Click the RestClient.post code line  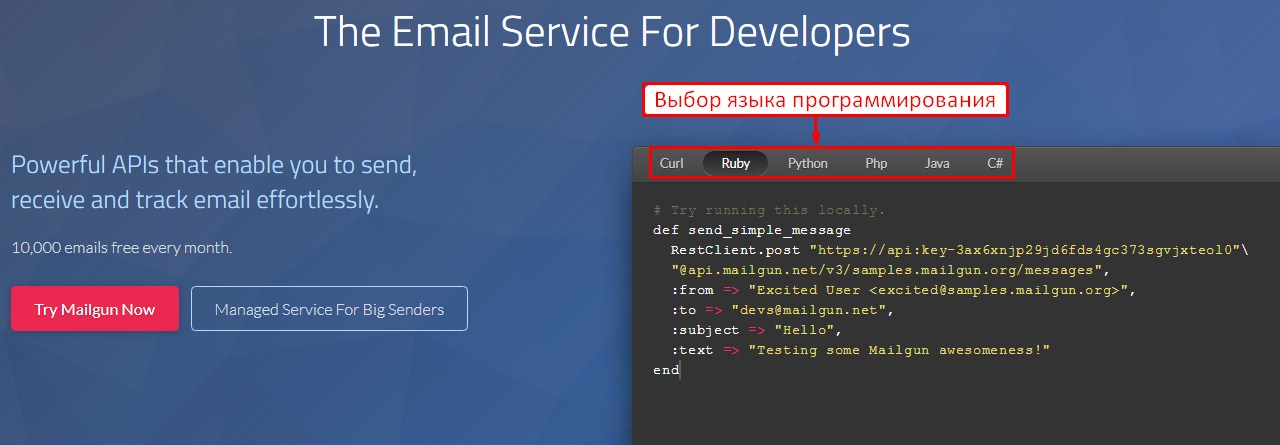(960, 250)
